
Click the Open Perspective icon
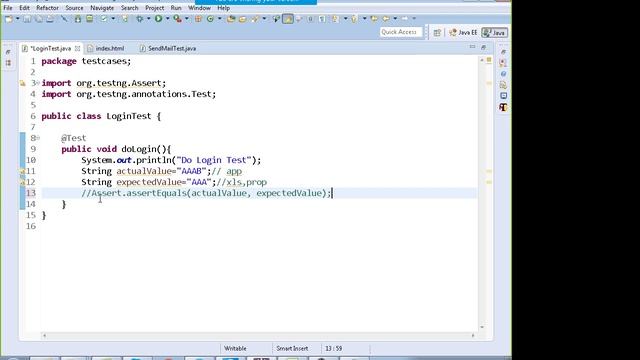[437, 32]
